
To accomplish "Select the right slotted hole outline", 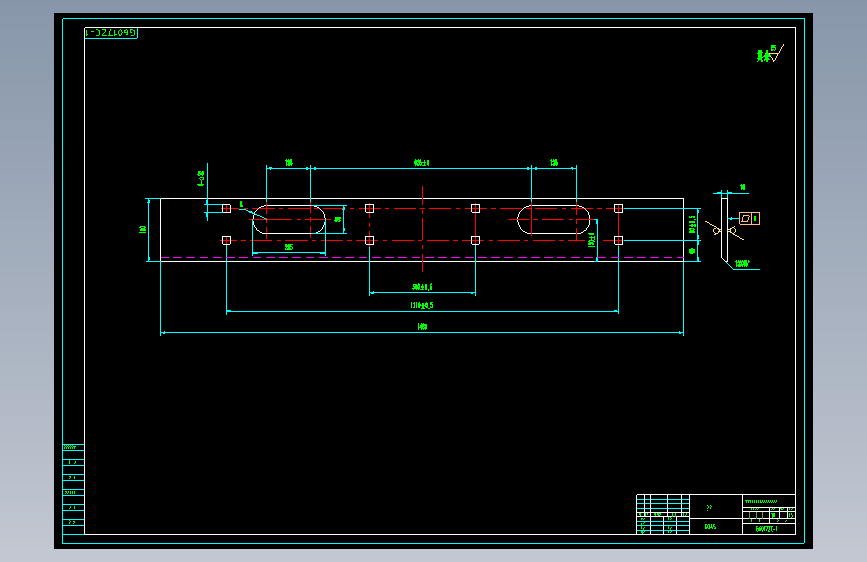I will pos(553,220).
